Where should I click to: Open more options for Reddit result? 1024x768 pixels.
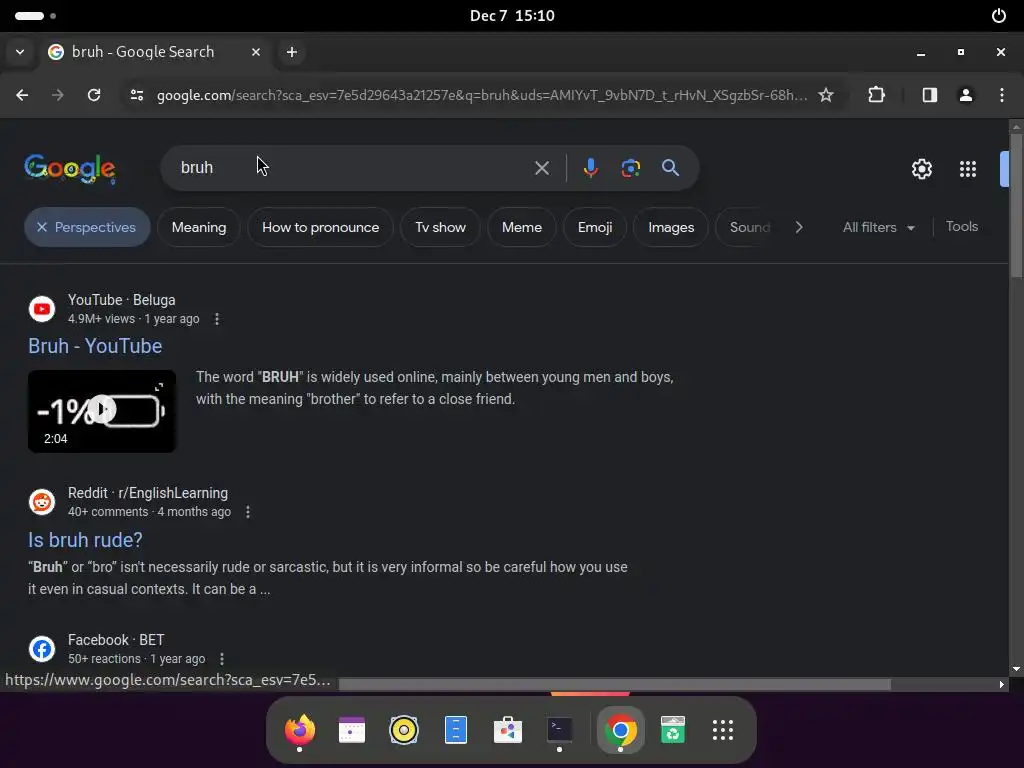(248, 512)
